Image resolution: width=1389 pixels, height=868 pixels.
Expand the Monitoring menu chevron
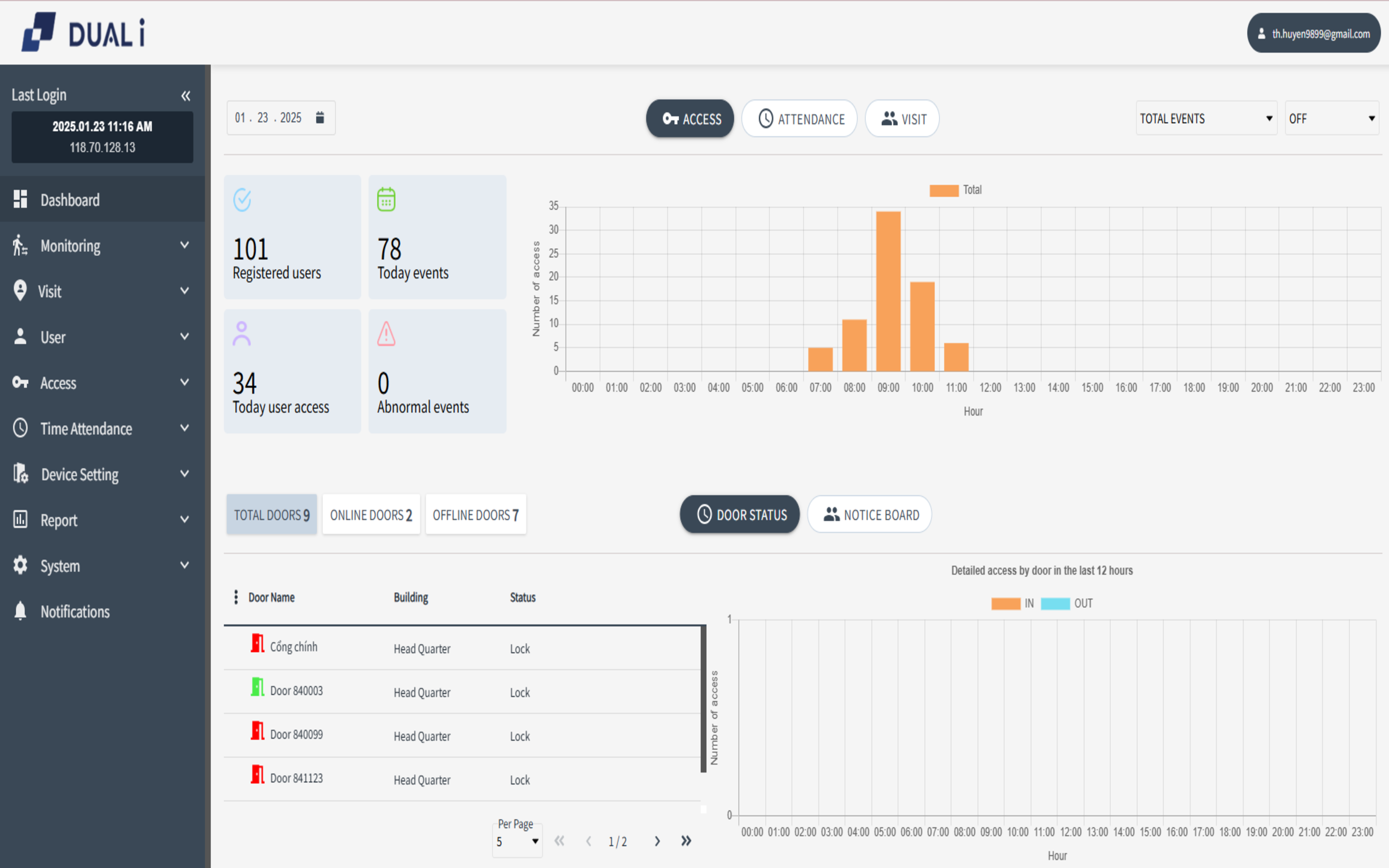185,245
